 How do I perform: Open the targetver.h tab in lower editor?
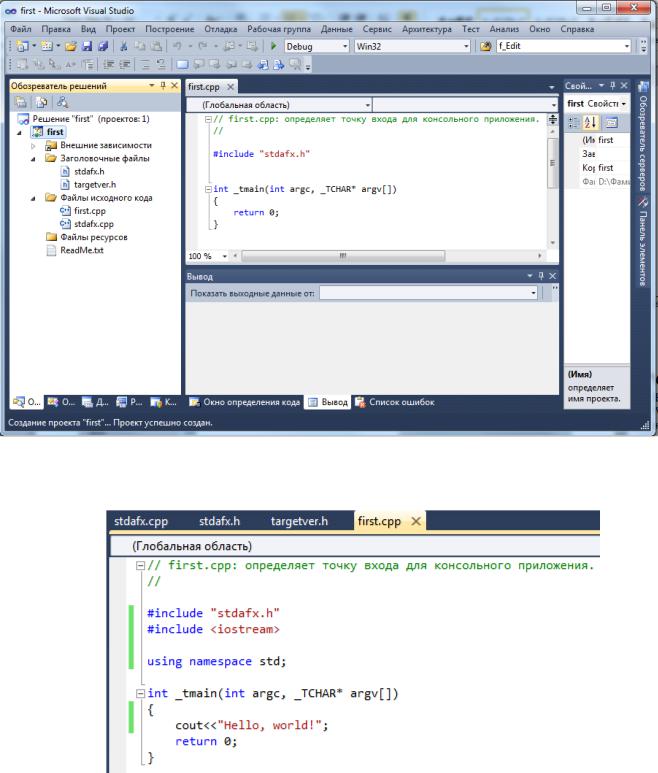point(299,521)
